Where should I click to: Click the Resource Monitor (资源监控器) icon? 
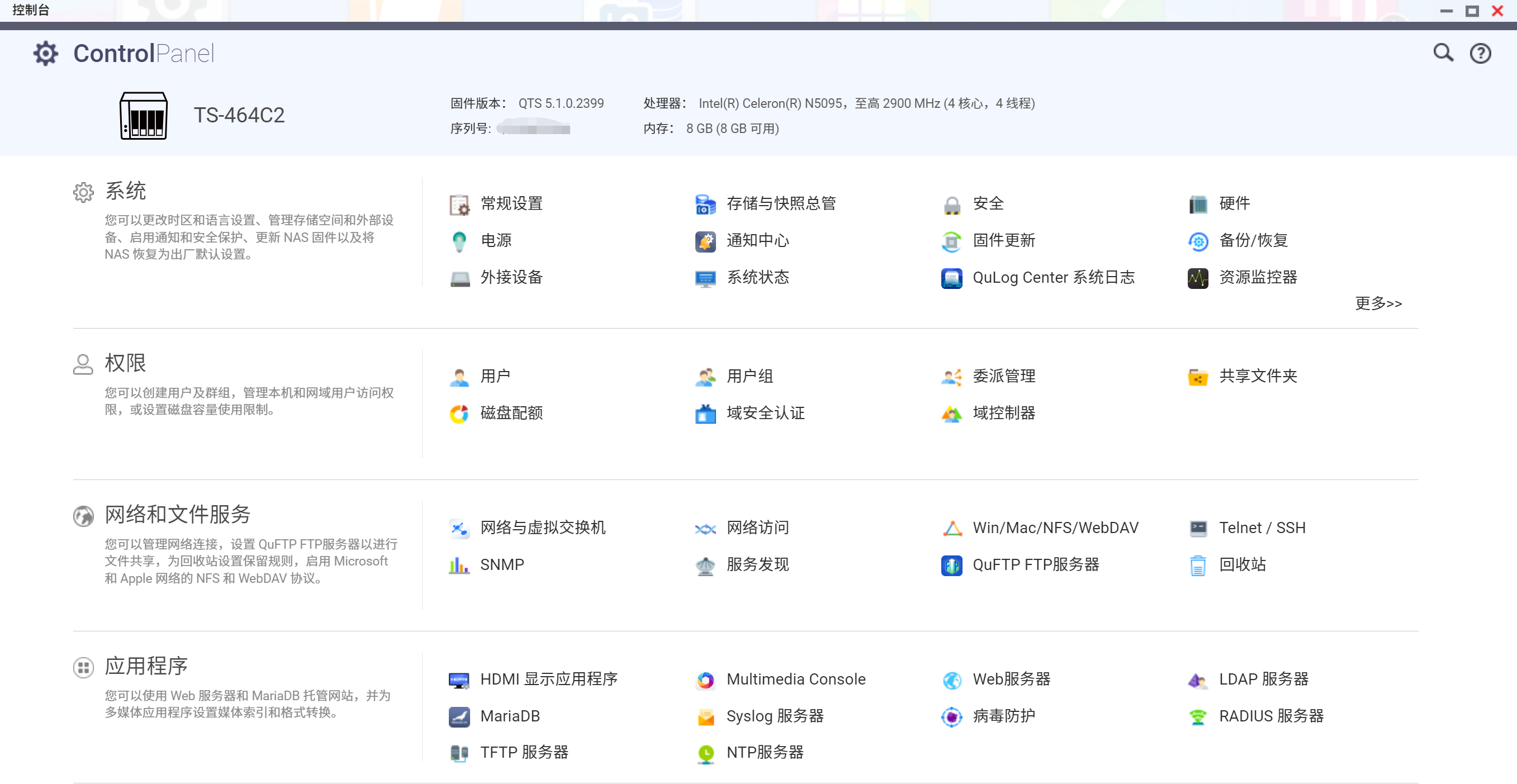tap(1197, 278)
